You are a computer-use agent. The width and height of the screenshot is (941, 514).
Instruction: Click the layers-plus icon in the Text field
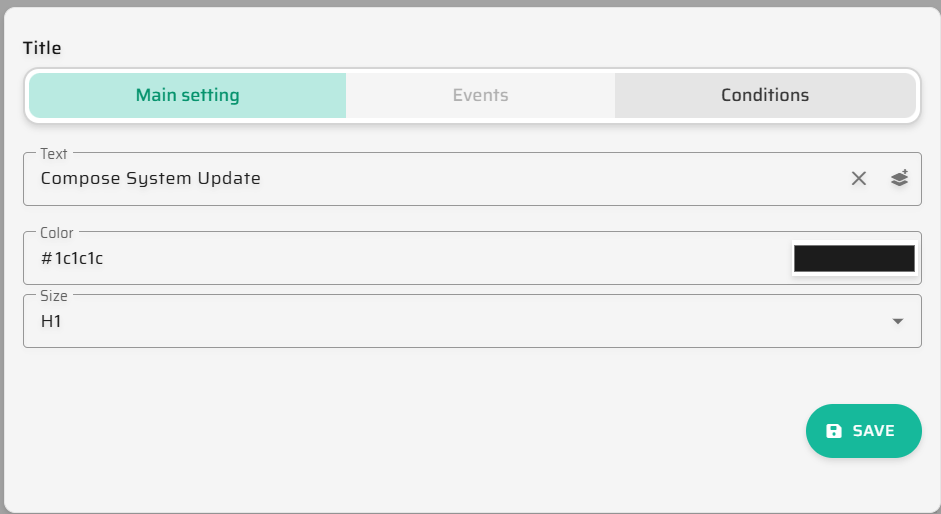point(899,179)
